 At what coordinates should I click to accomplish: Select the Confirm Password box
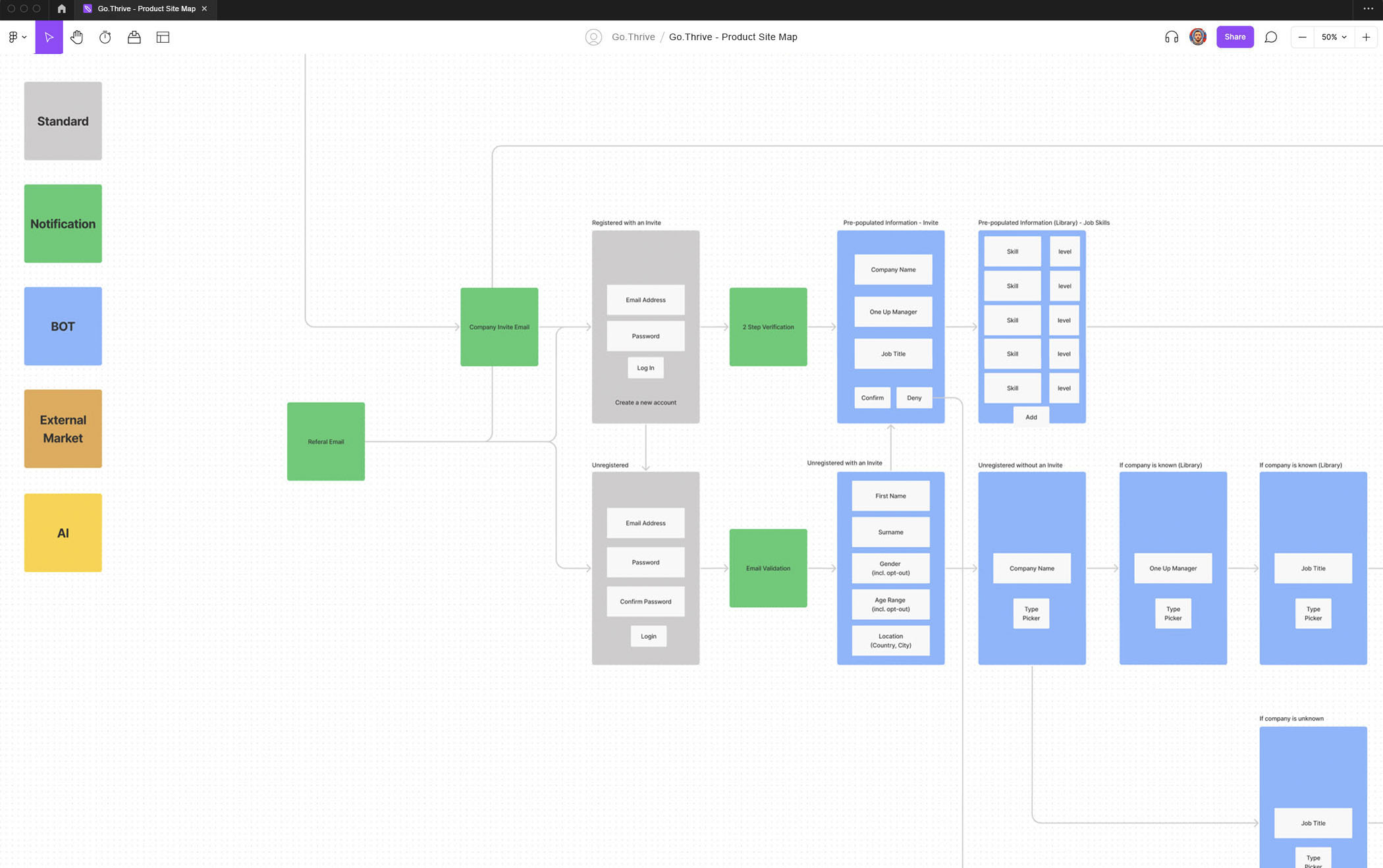(x=645, y=602)
